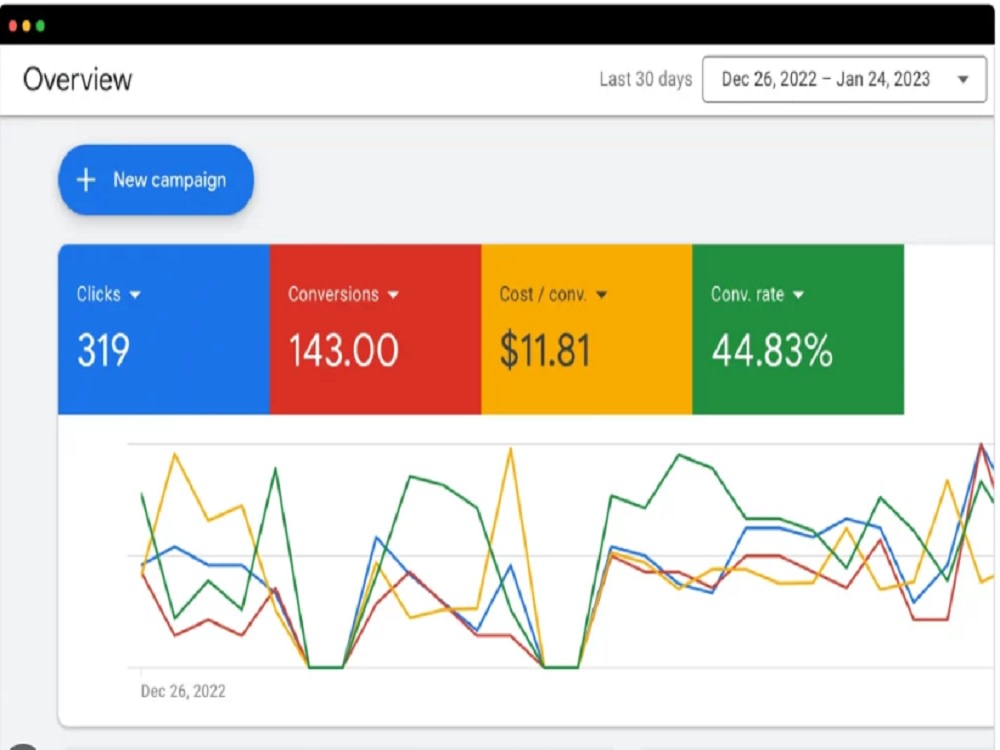Click the Last 30 days label

(645, 79)
